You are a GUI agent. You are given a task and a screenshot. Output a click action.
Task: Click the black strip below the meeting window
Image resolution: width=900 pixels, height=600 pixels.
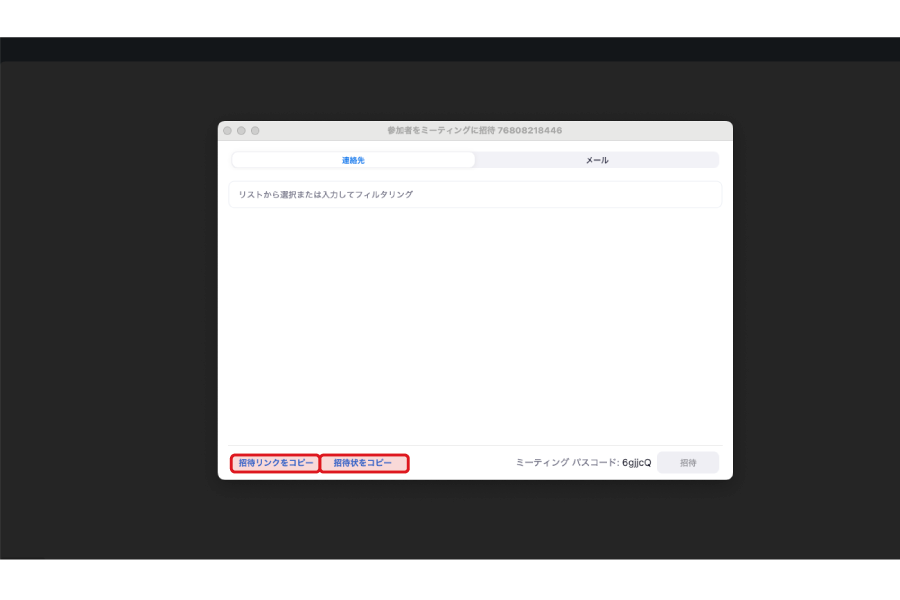tap(450, 580)
